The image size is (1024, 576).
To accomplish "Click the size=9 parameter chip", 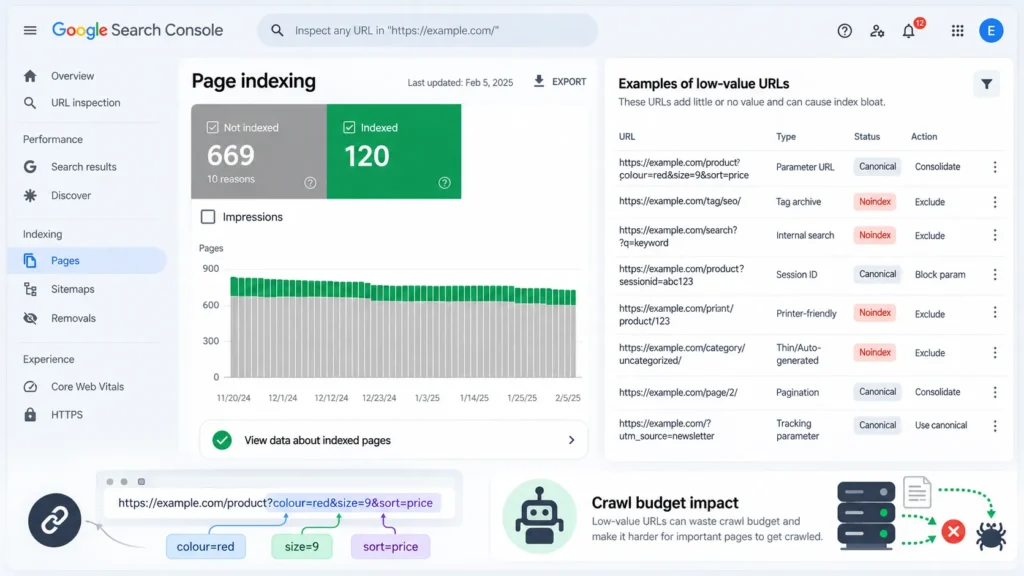I will tap(302, 547).
